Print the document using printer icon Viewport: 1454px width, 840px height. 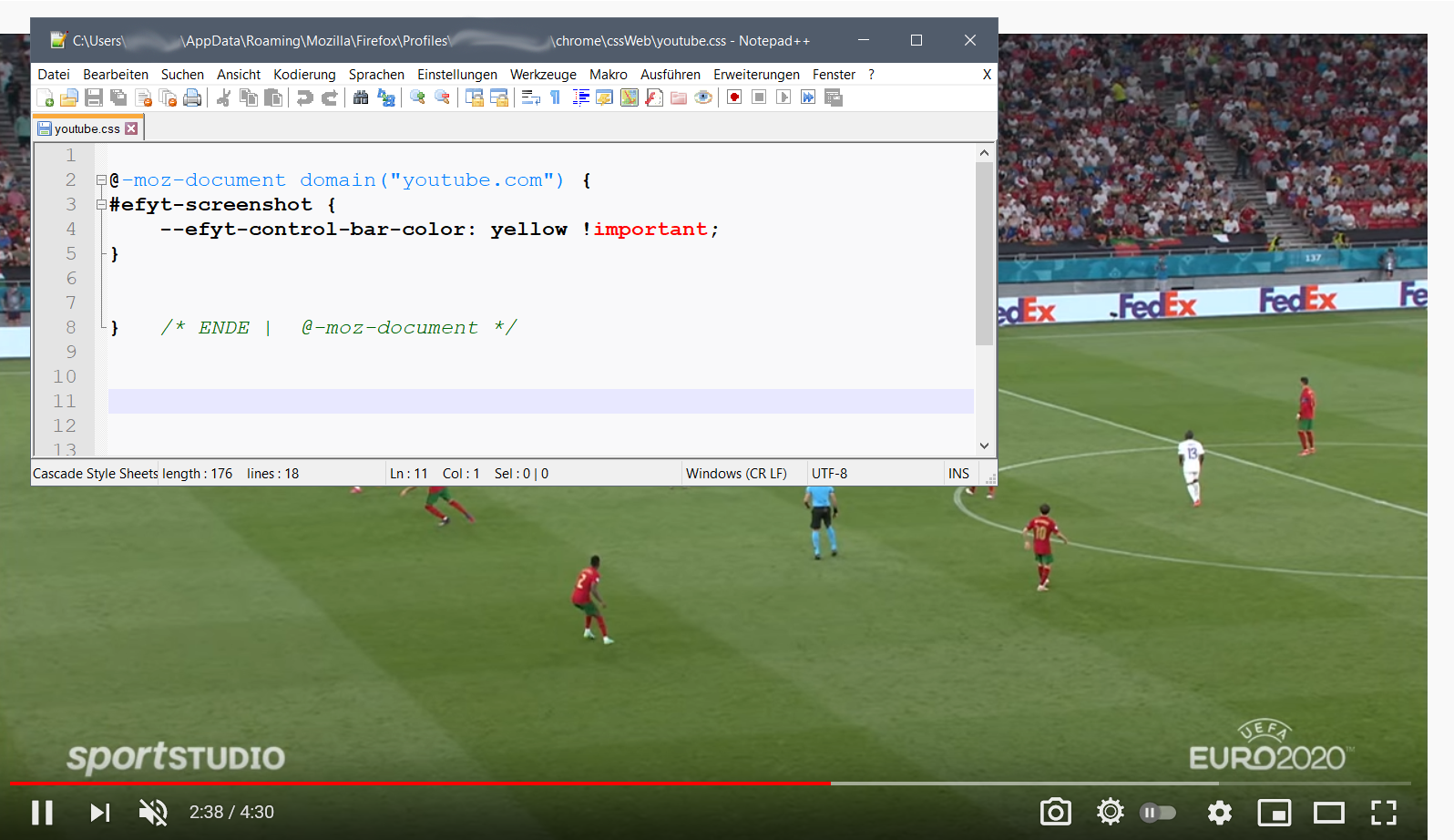(192, 97)
